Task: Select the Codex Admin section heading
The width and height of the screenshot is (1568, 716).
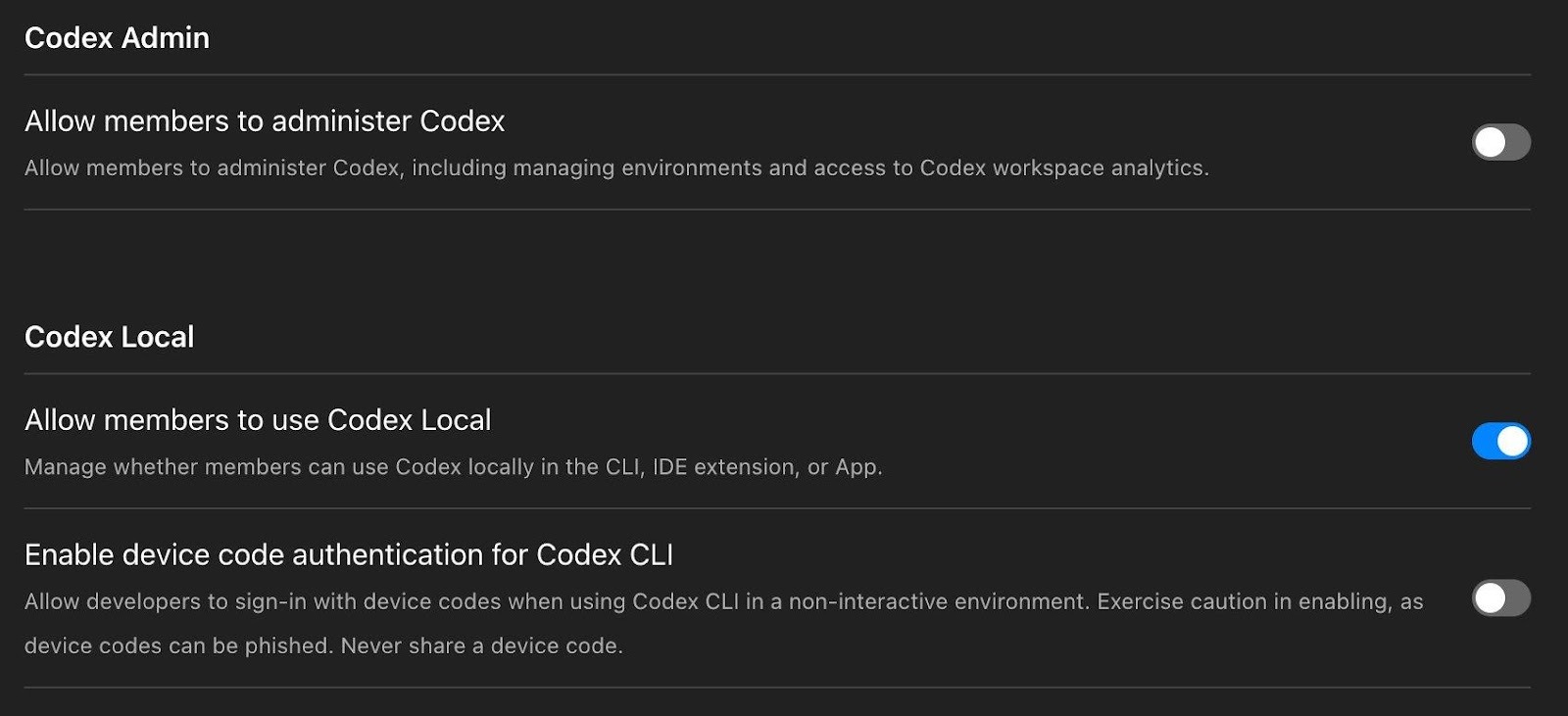Action: [117, 37]
